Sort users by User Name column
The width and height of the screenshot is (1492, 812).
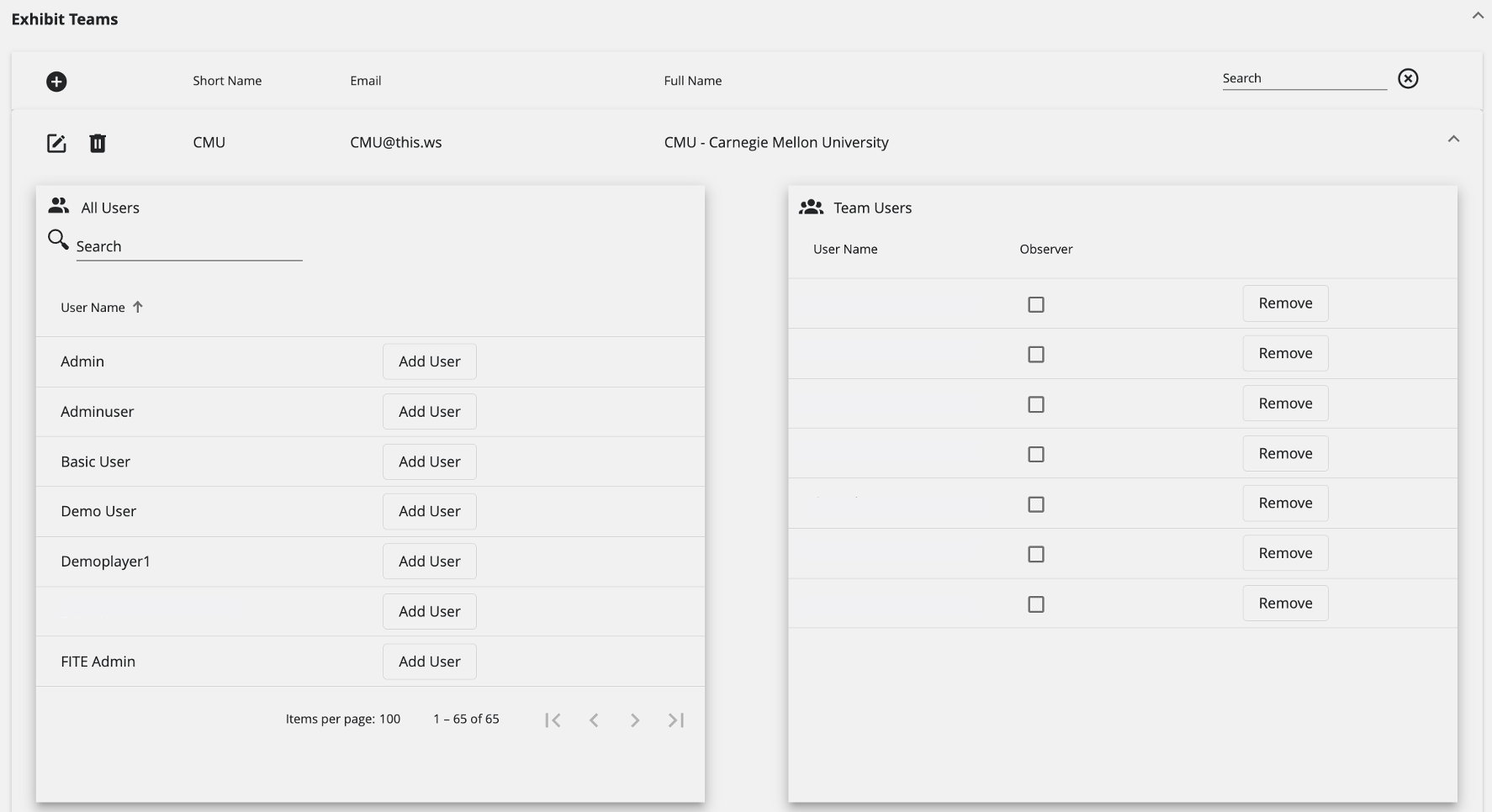point(93,308)
